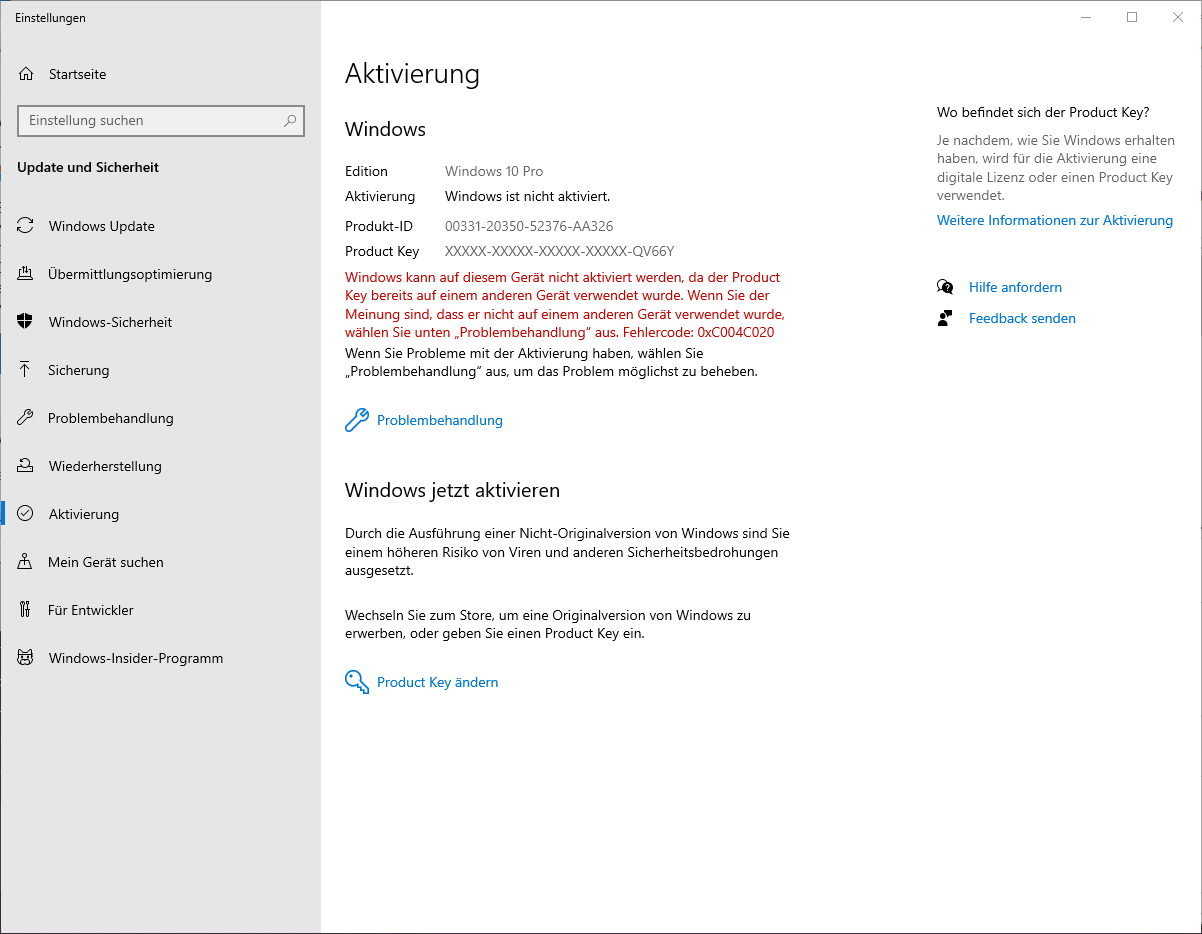1202x934 pixels.
Task: Open Weitere Informationen zur Aktivierung link
Action: click(x=1055, y=221)
